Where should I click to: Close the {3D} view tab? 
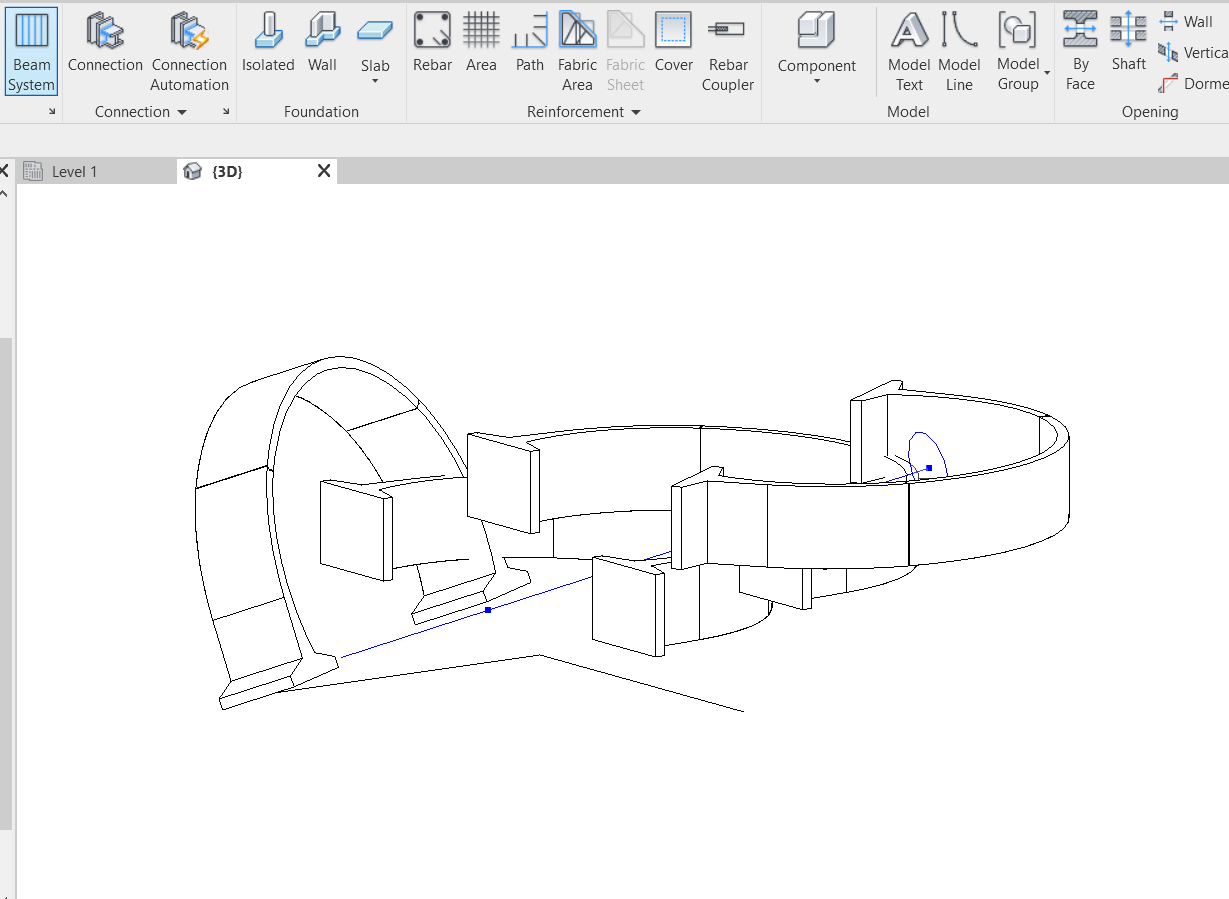pyautogui.click(x=323, y=171)
